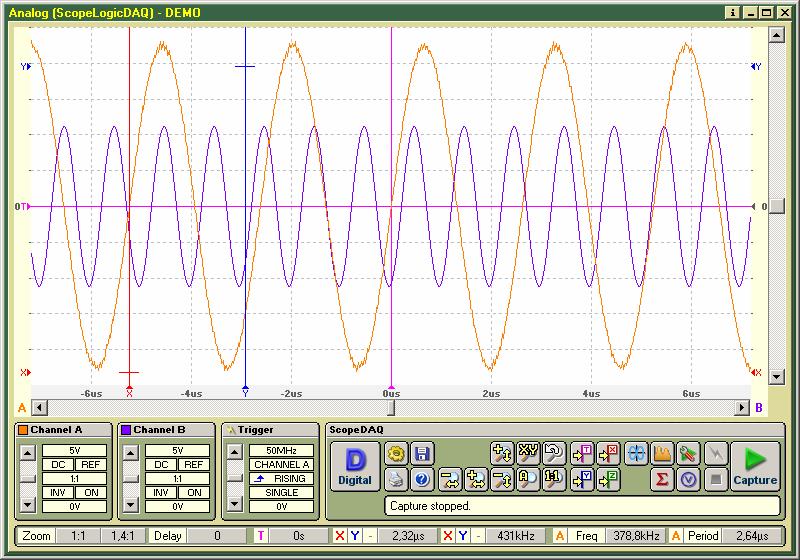Click red X cursor marker on time axis
The width and height of the screenshot is (800, 560).
coord(129,392)
